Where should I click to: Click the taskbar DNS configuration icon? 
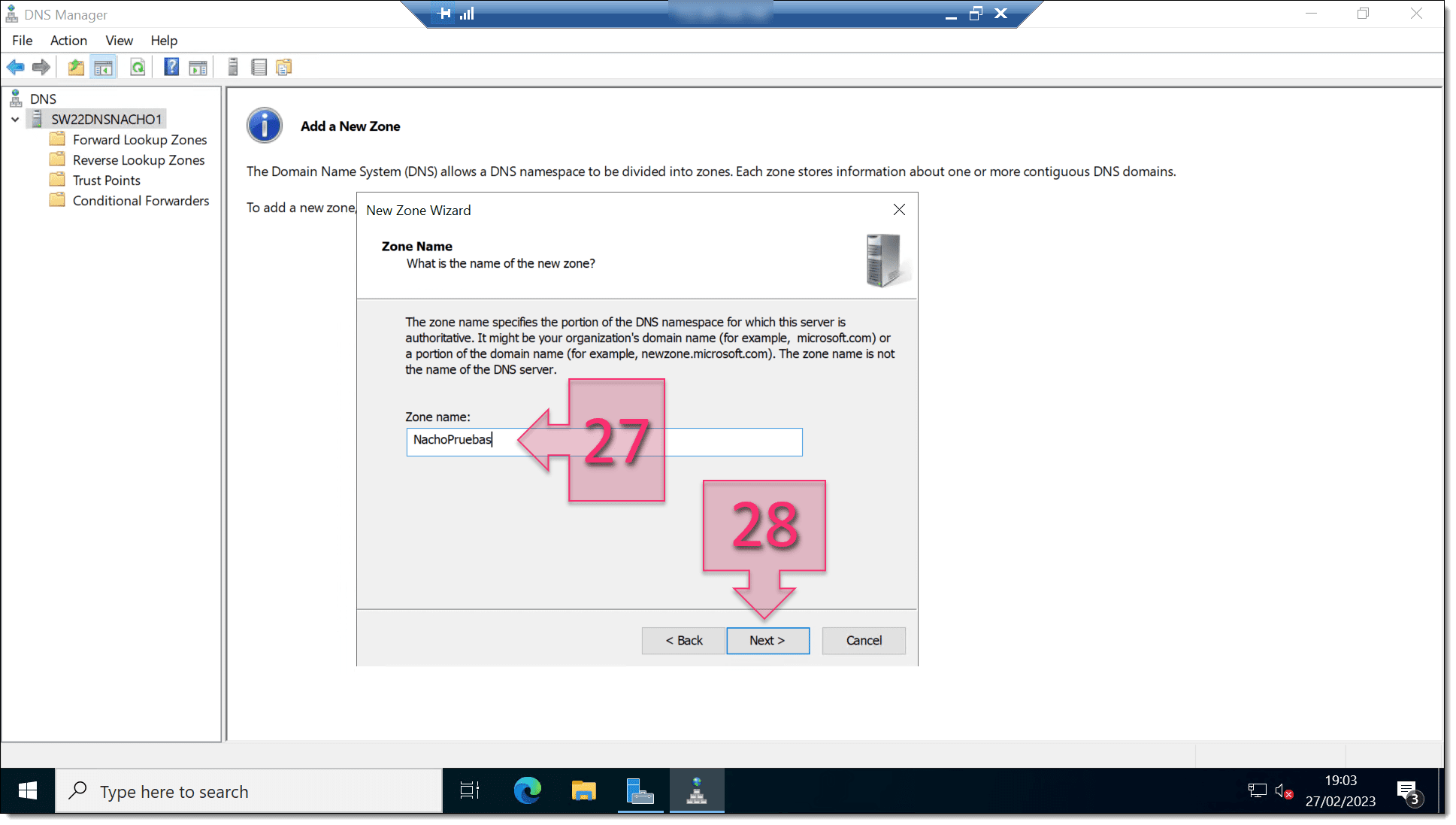[697, 791]
